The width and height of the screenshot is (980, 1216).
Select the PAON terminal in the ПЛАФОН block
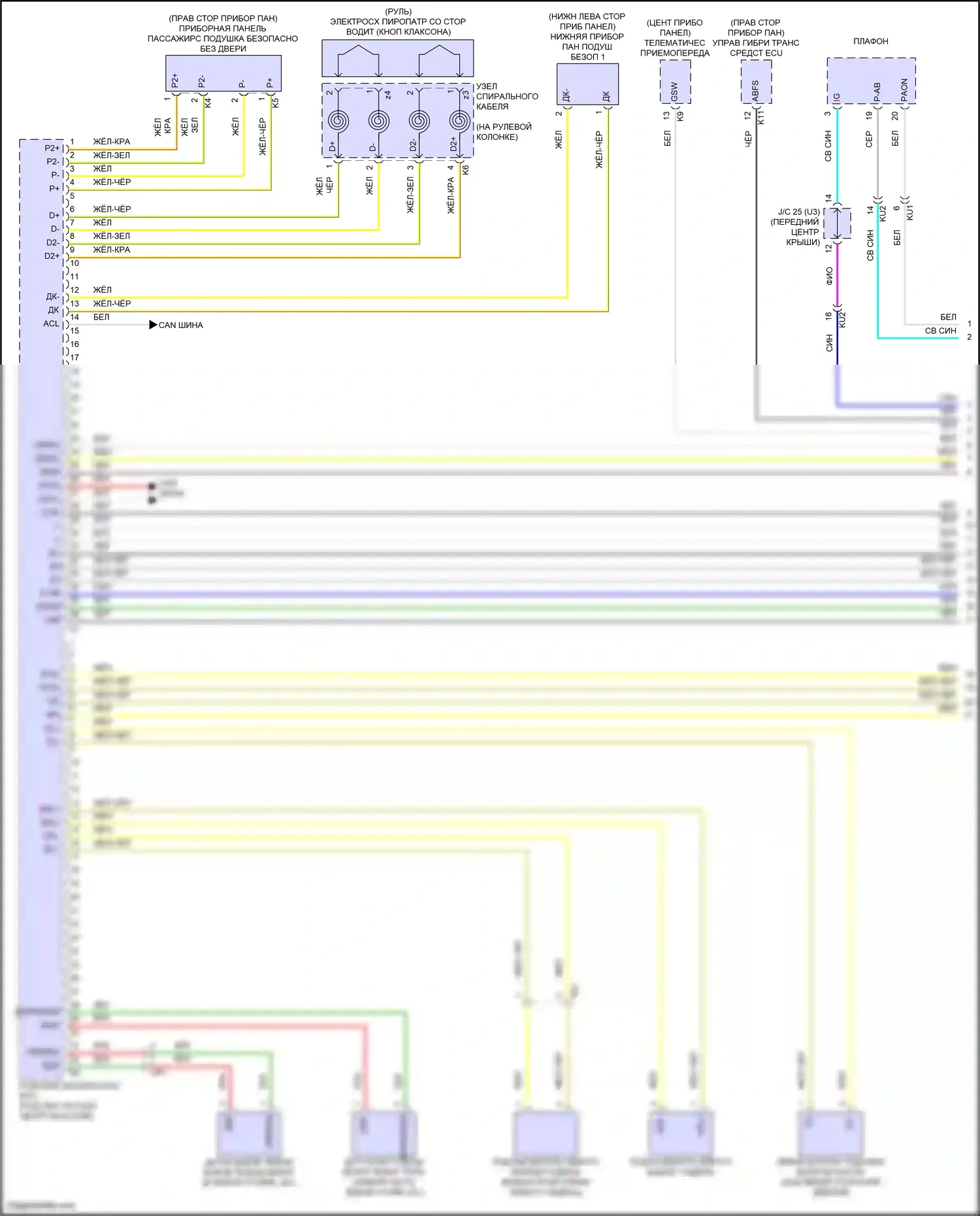point(905,90)
